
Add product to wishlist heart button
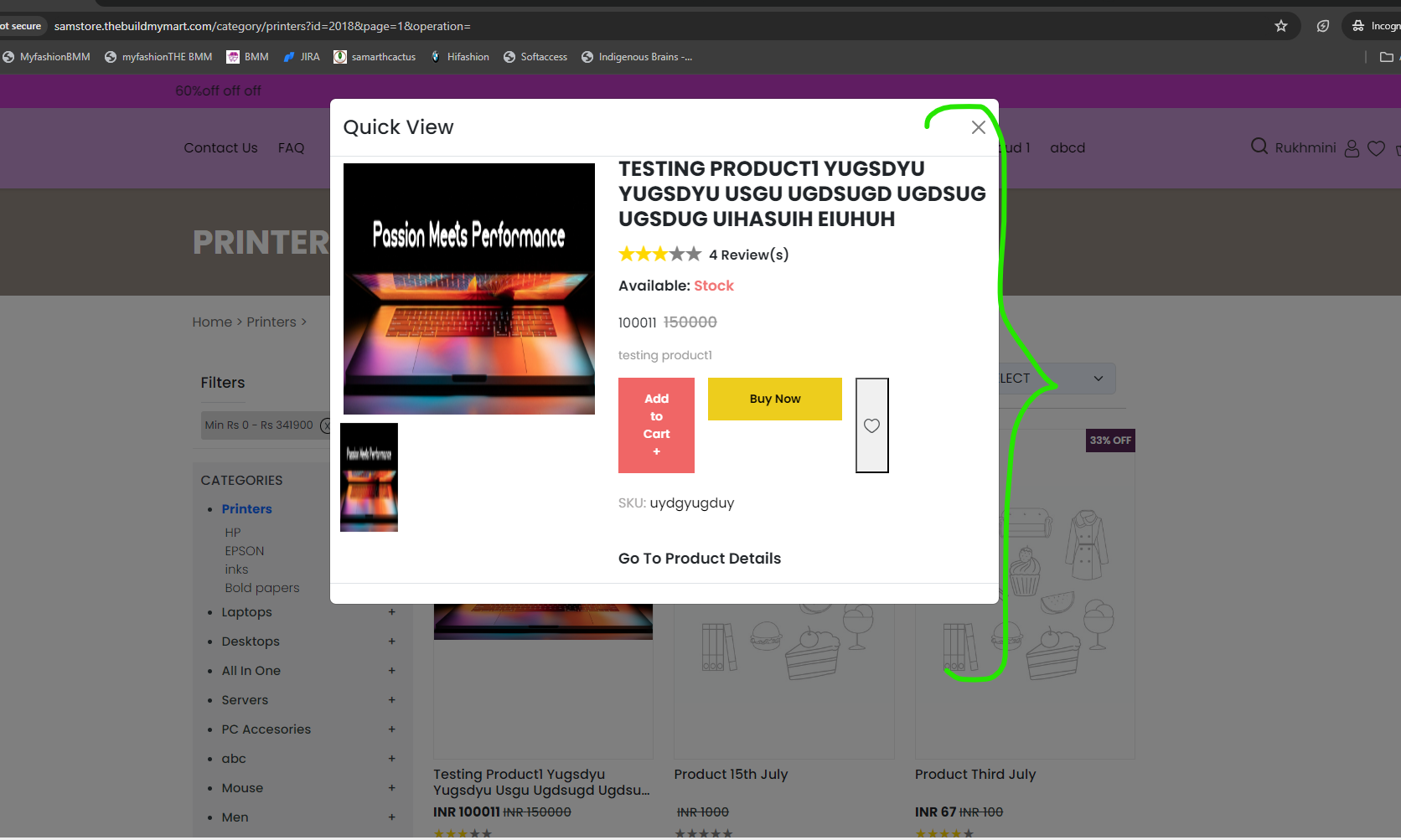click(x=871, y=425)
